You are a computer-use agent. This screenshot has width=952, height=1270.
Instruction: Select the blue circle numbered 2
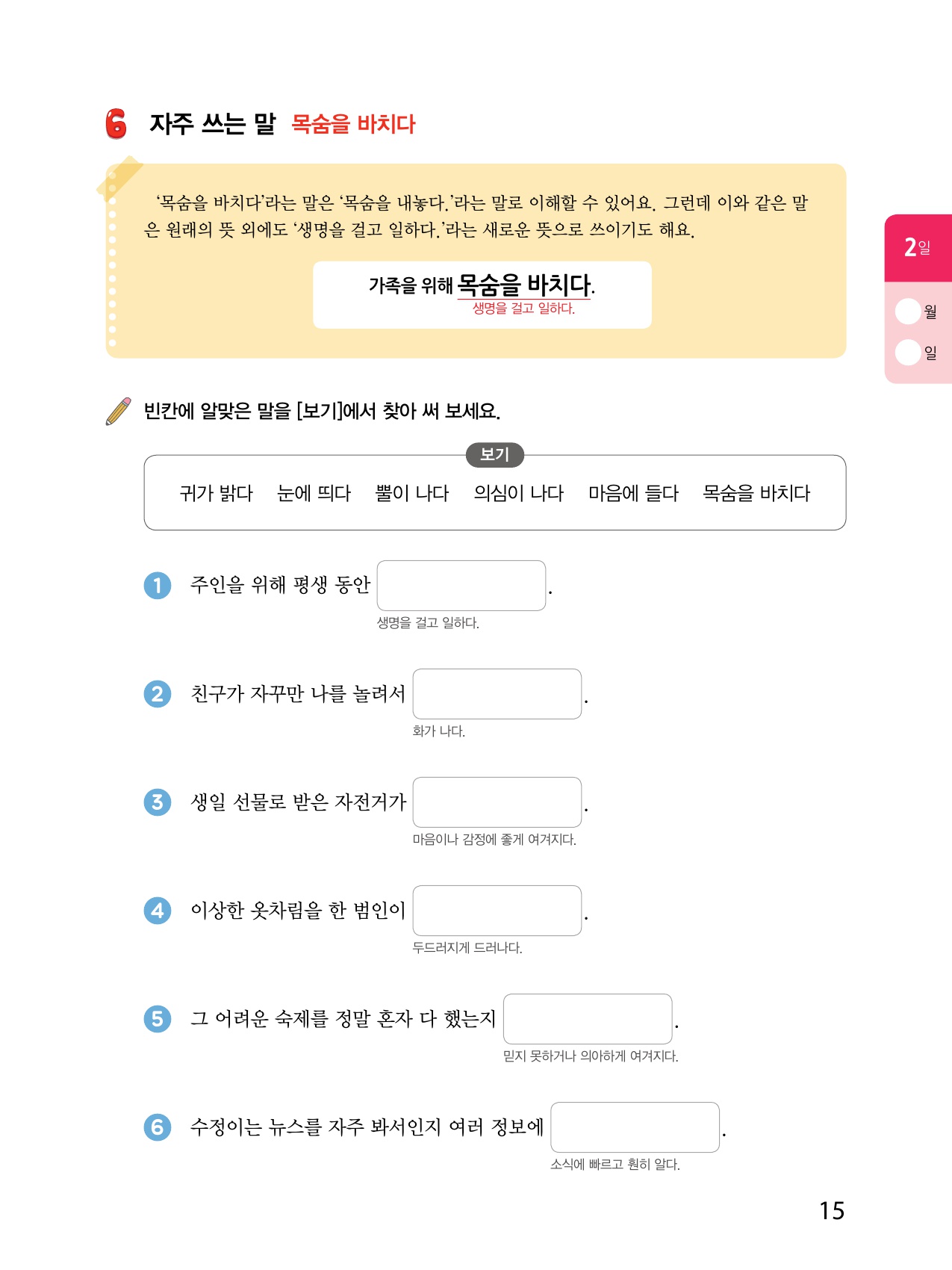(158, 694)
